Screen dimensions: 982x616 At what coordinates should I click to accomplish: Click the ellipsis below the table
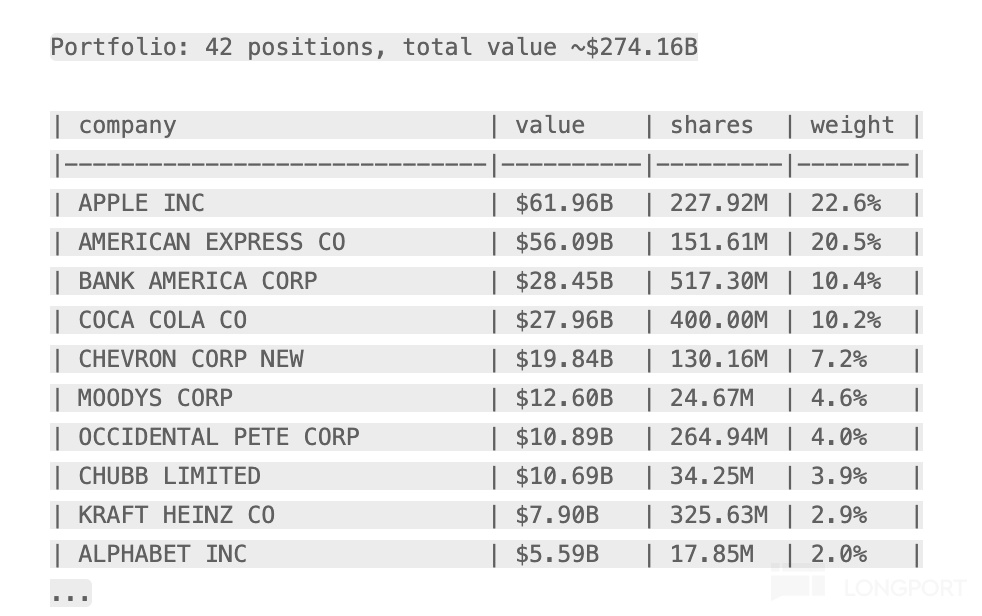click(70, 594)
